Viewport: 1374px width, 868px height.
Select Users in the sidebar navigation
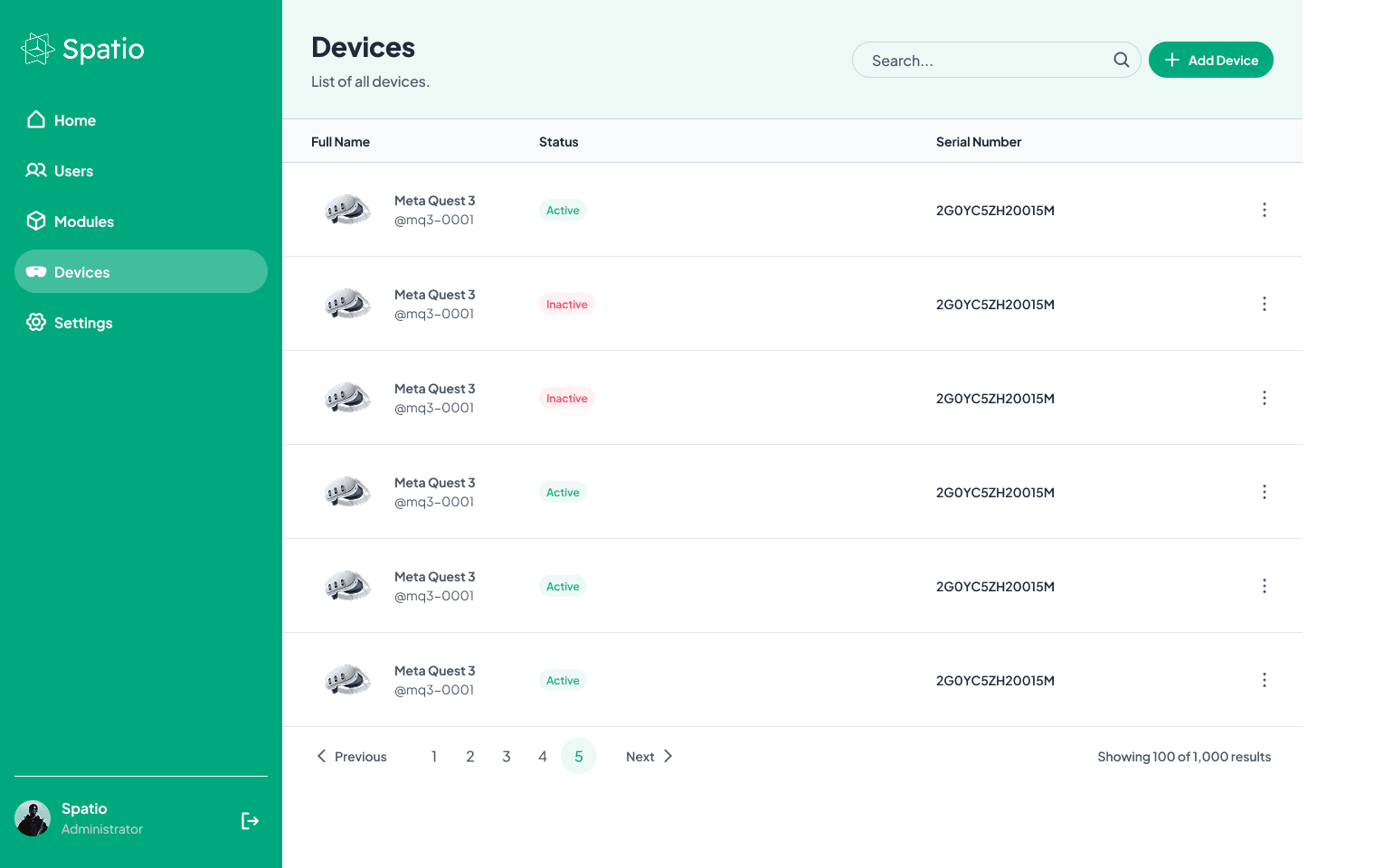pos(72,170)
